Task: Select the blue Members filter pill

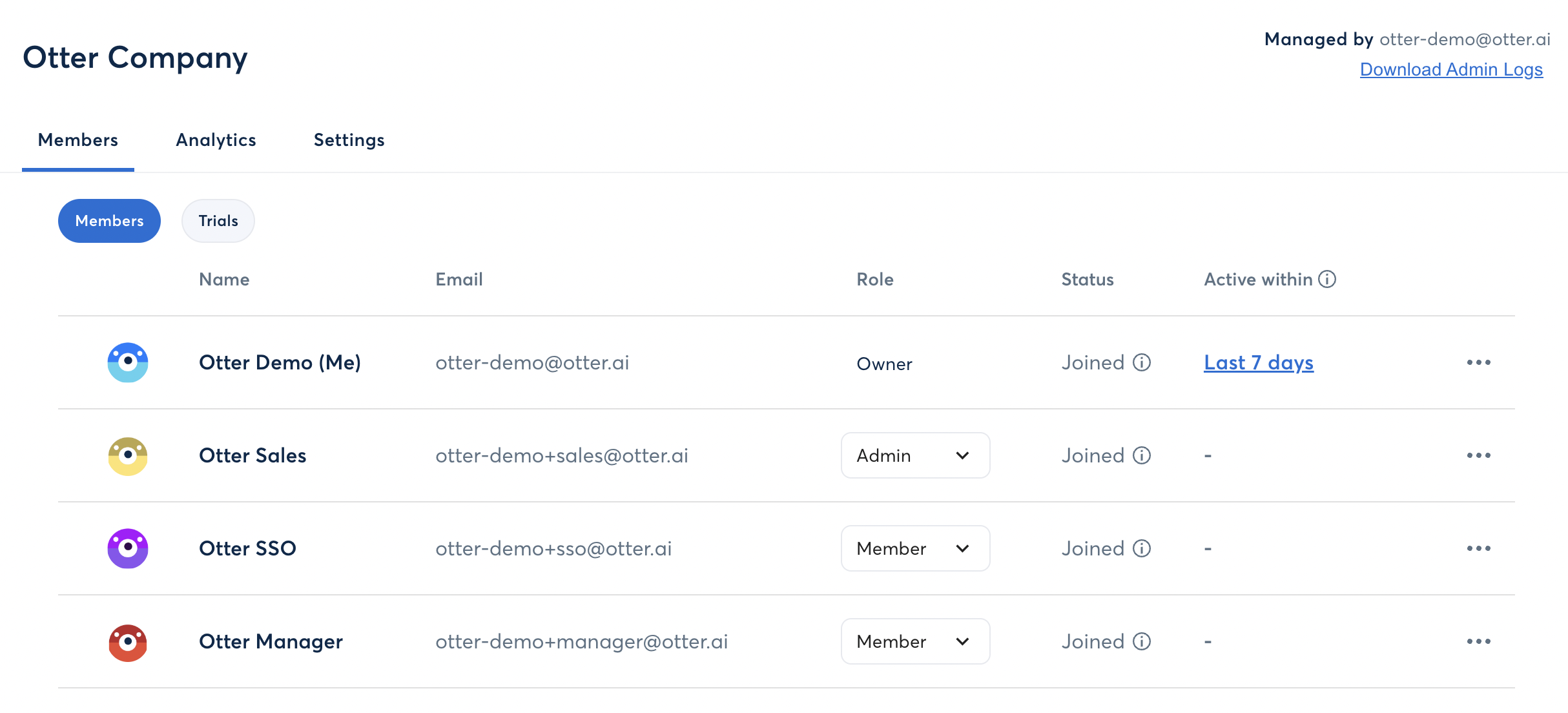Action: coord(109,221)
